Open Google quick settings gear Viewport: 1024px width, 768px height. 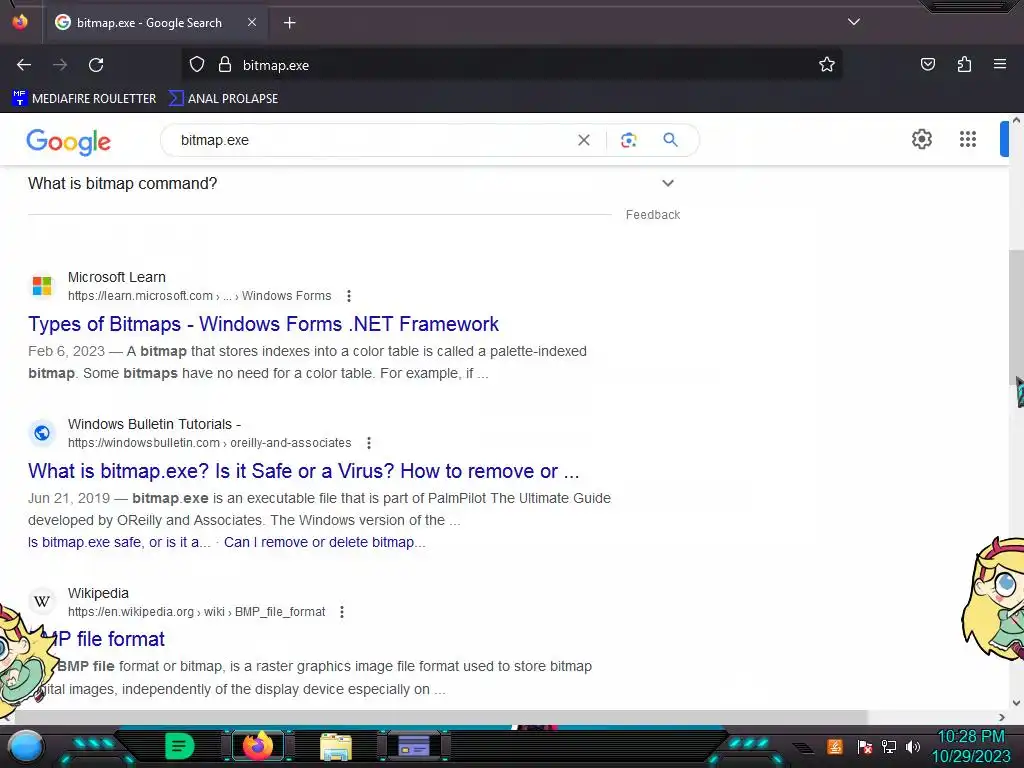[921, 139]
